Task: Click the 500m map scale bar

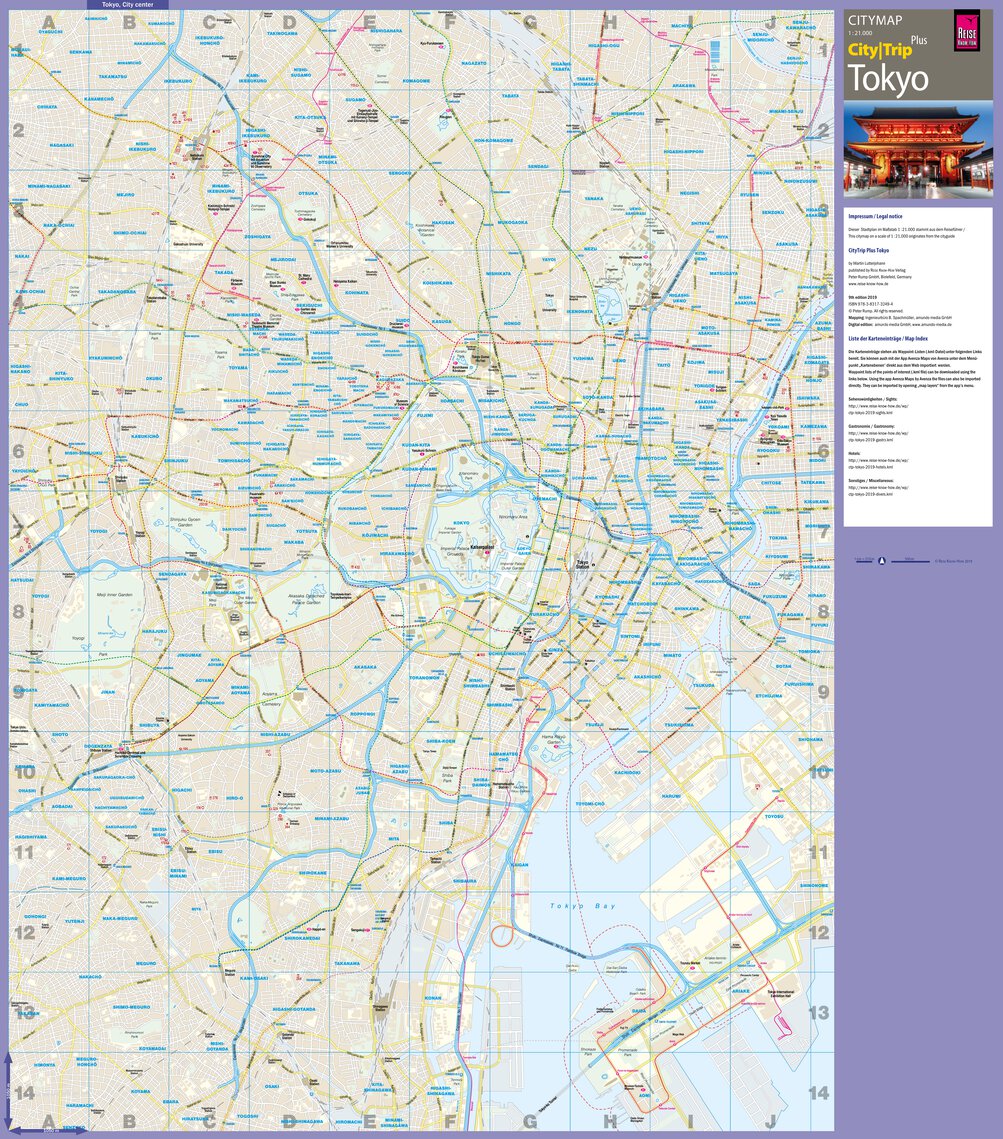Action: pos(910,561)
